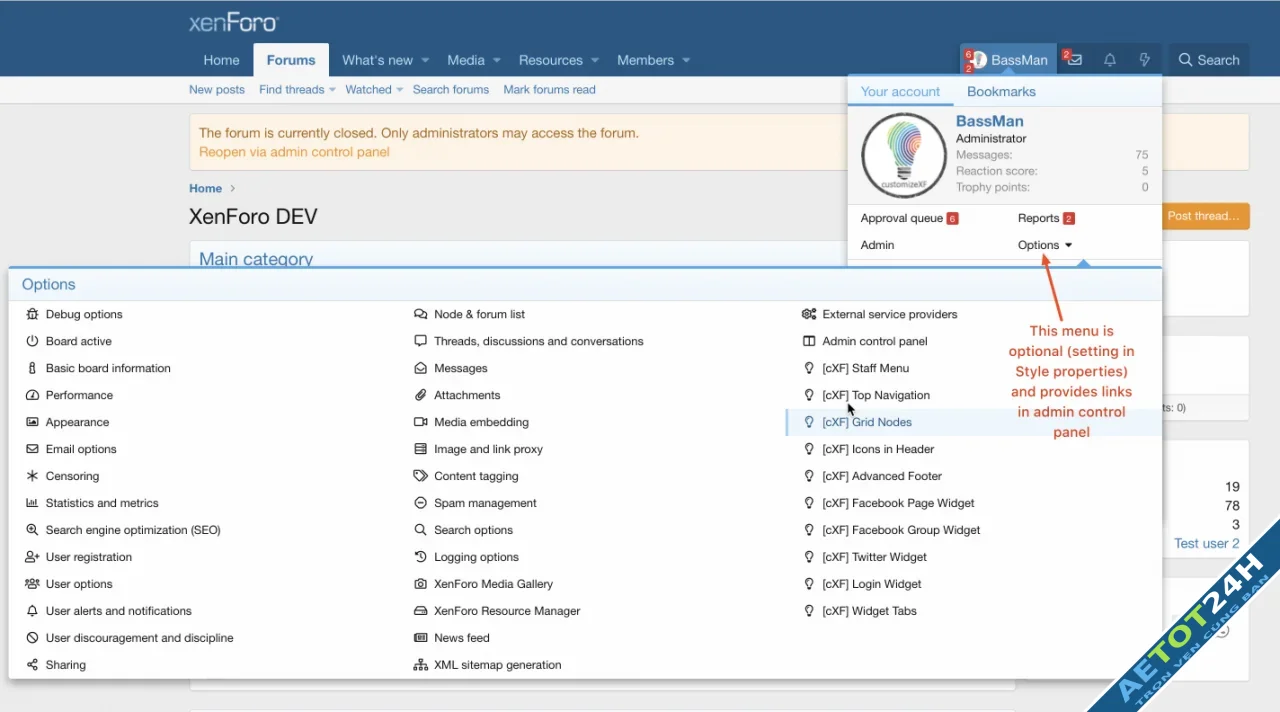Open the Board active setting
This screenshot has height=712, width=1280.
[77, 341]
